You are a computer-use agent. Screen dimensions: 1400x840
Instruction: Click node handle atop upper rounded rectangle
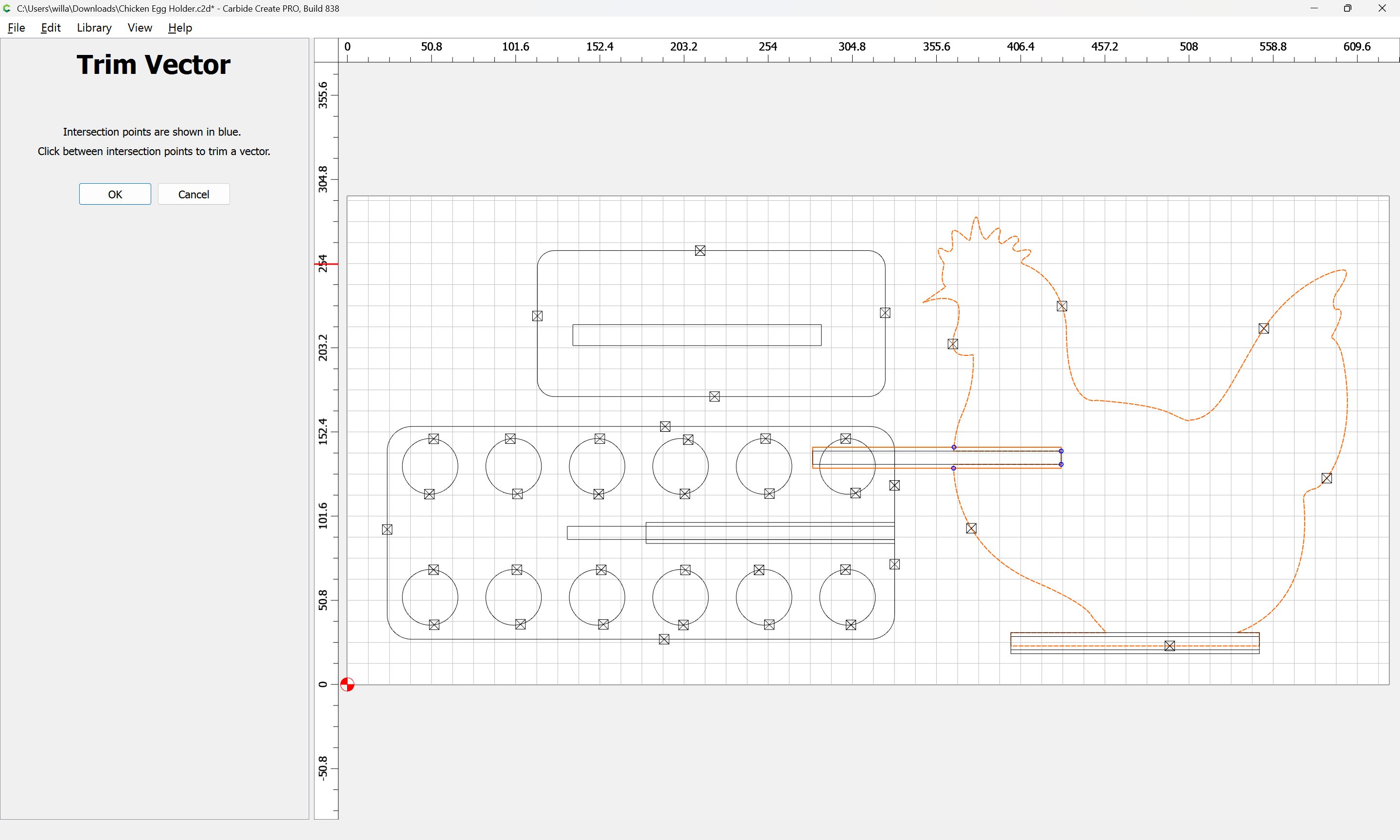700,251
